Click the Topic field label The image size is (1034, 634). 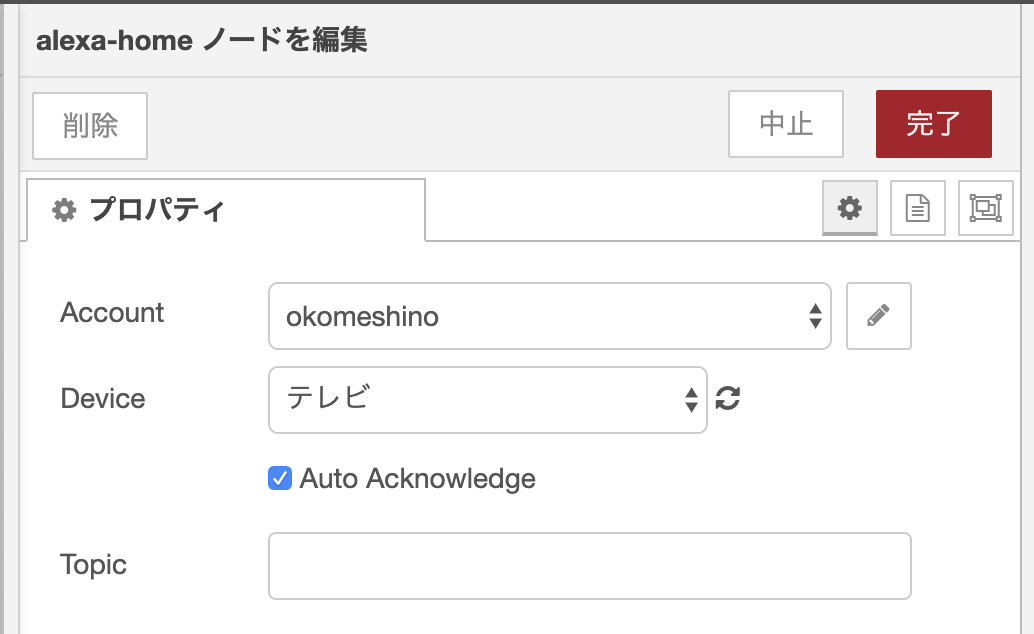click(93, 565)
